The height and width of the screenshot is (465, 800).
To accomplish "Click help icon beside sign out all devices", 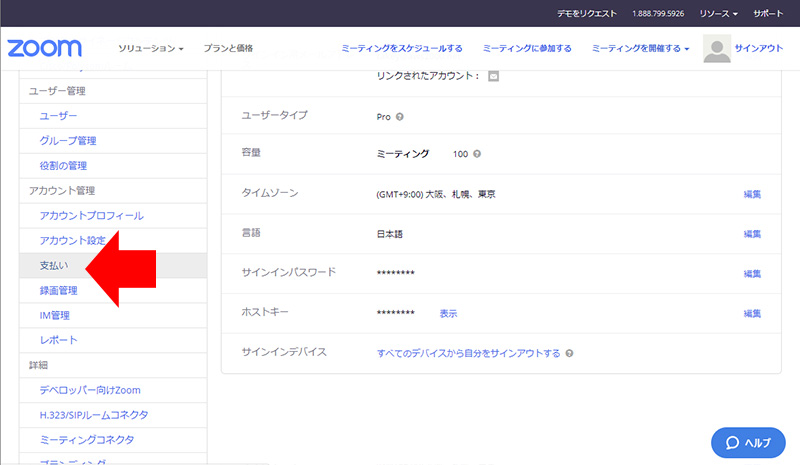I will tap(569, 353).
